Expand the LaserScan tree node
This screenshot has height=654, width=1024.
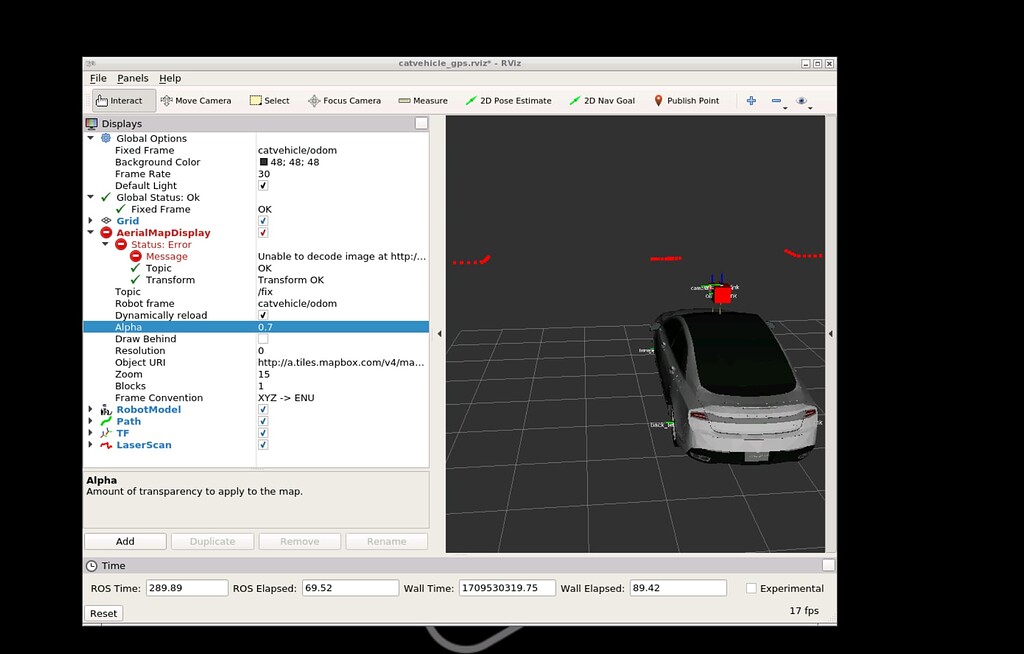[x=91, y=445]
